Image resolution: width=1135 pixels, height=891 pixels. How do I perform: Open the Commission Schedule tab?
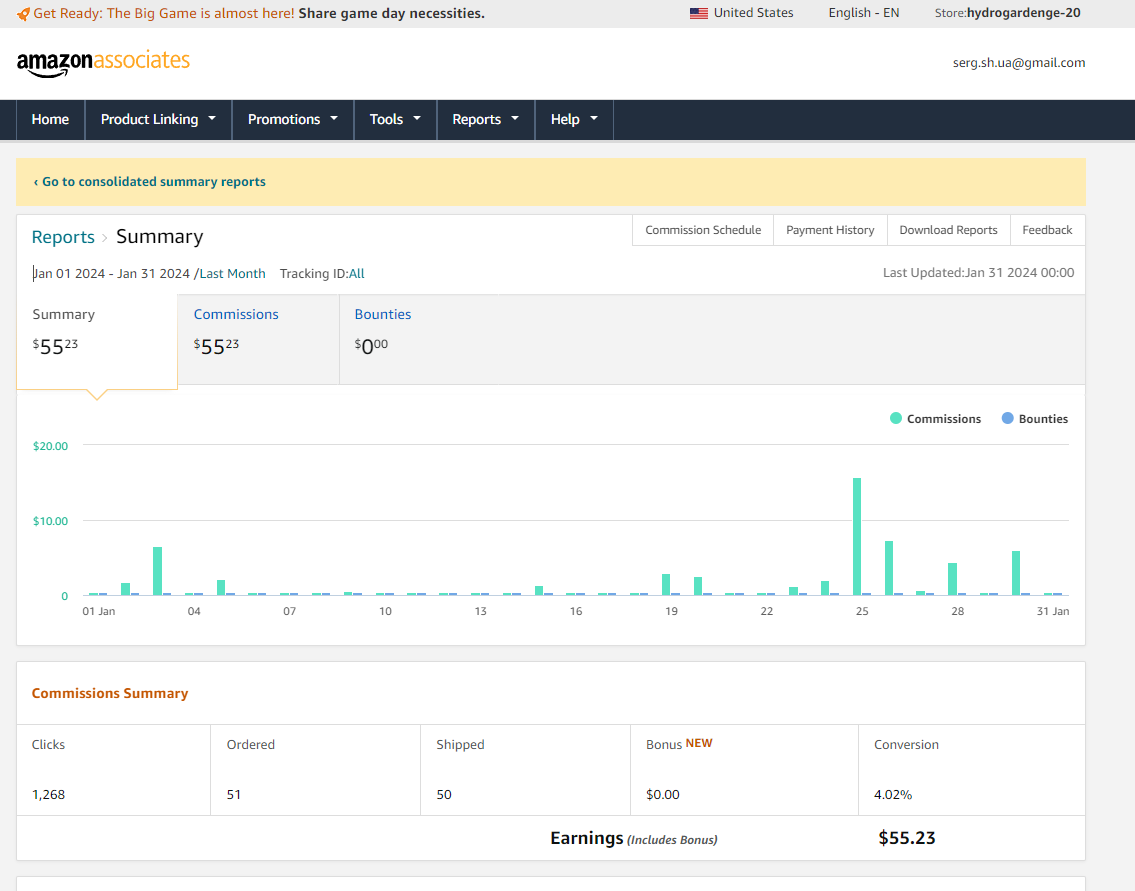click(703, 230)
